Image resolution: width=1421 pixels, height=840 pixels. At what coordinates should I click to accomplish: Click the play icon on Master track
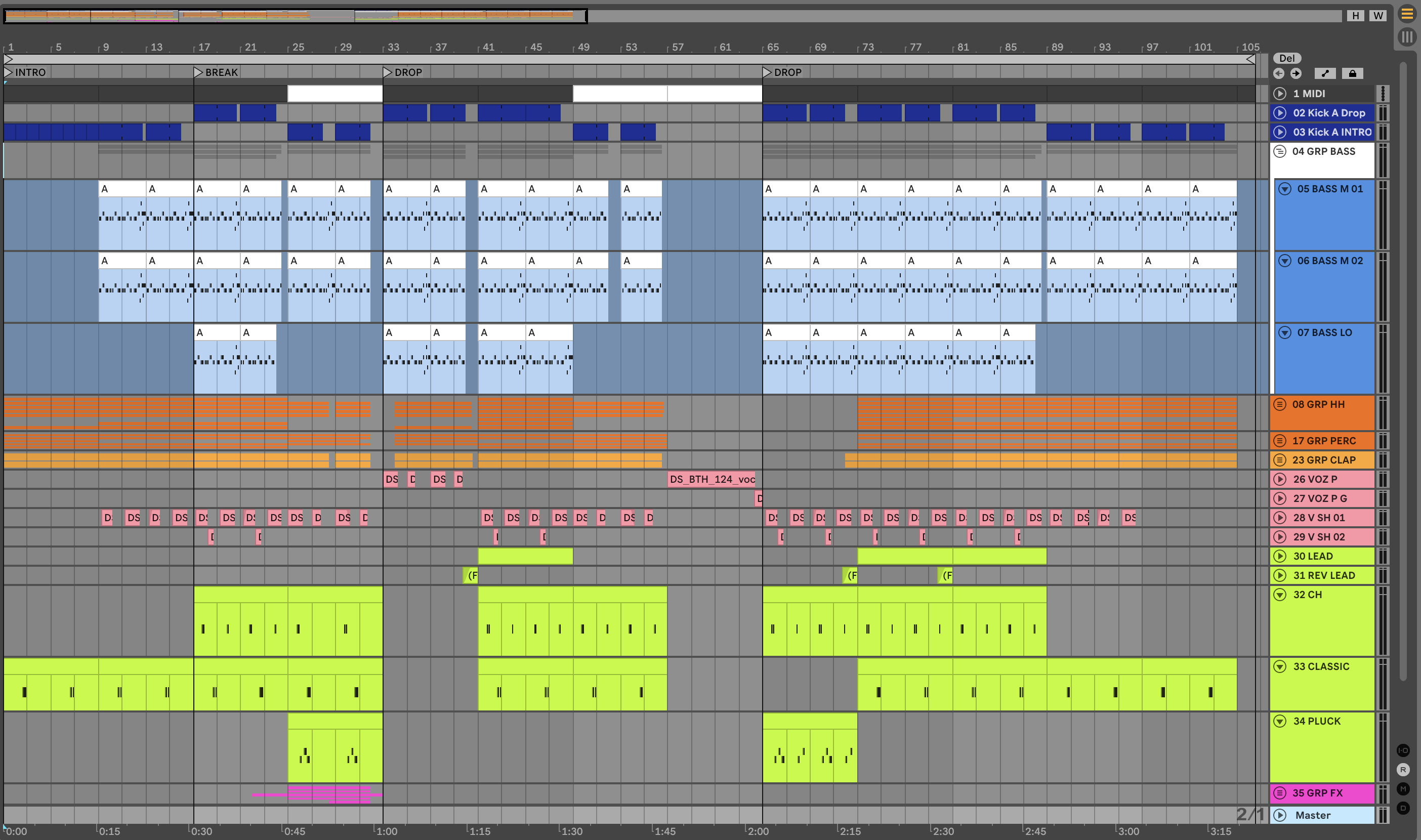coord(1279,815)
